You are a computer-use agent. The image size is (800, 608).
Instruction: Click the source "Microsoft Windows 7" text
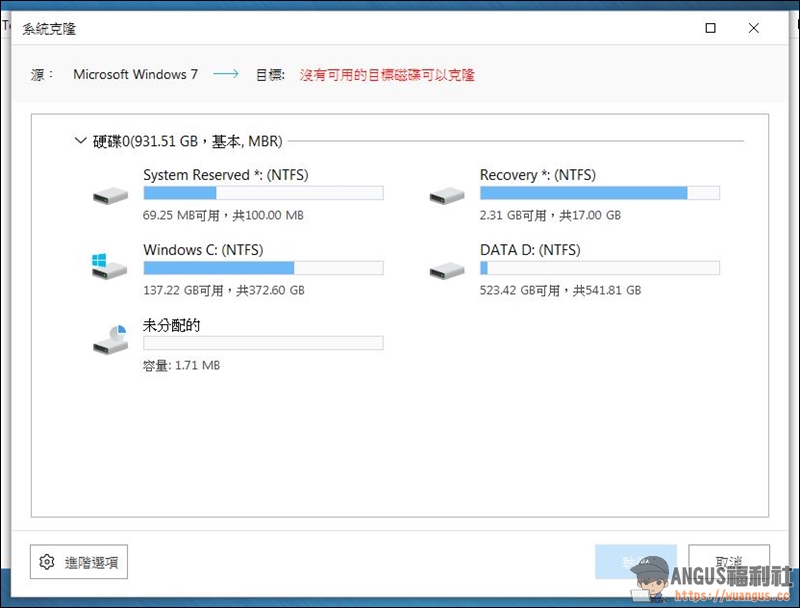pyautogui.click(x=136, y=75)
